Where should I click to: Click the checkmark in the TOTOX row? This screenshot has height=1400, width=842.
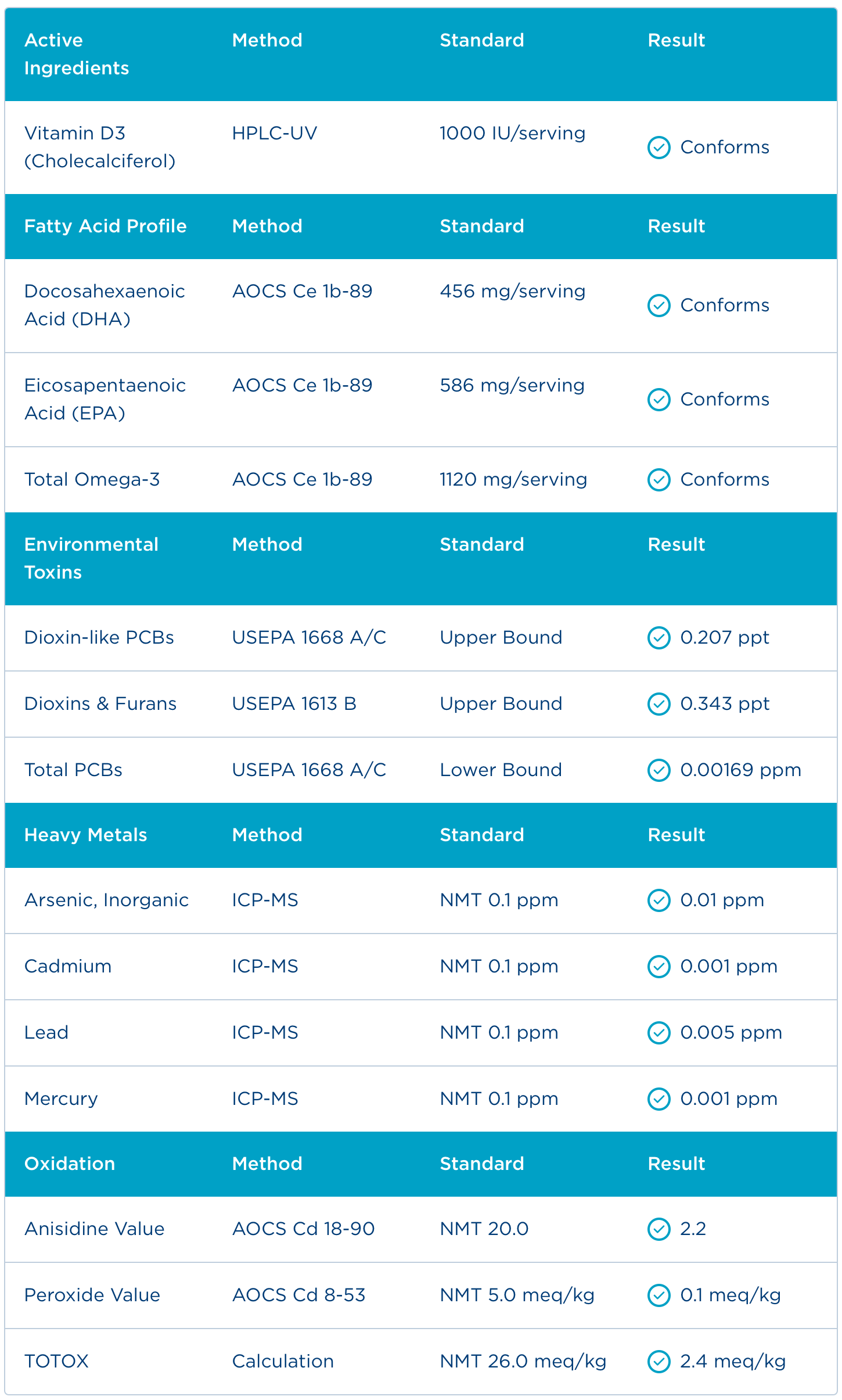tap(659, 1362)
